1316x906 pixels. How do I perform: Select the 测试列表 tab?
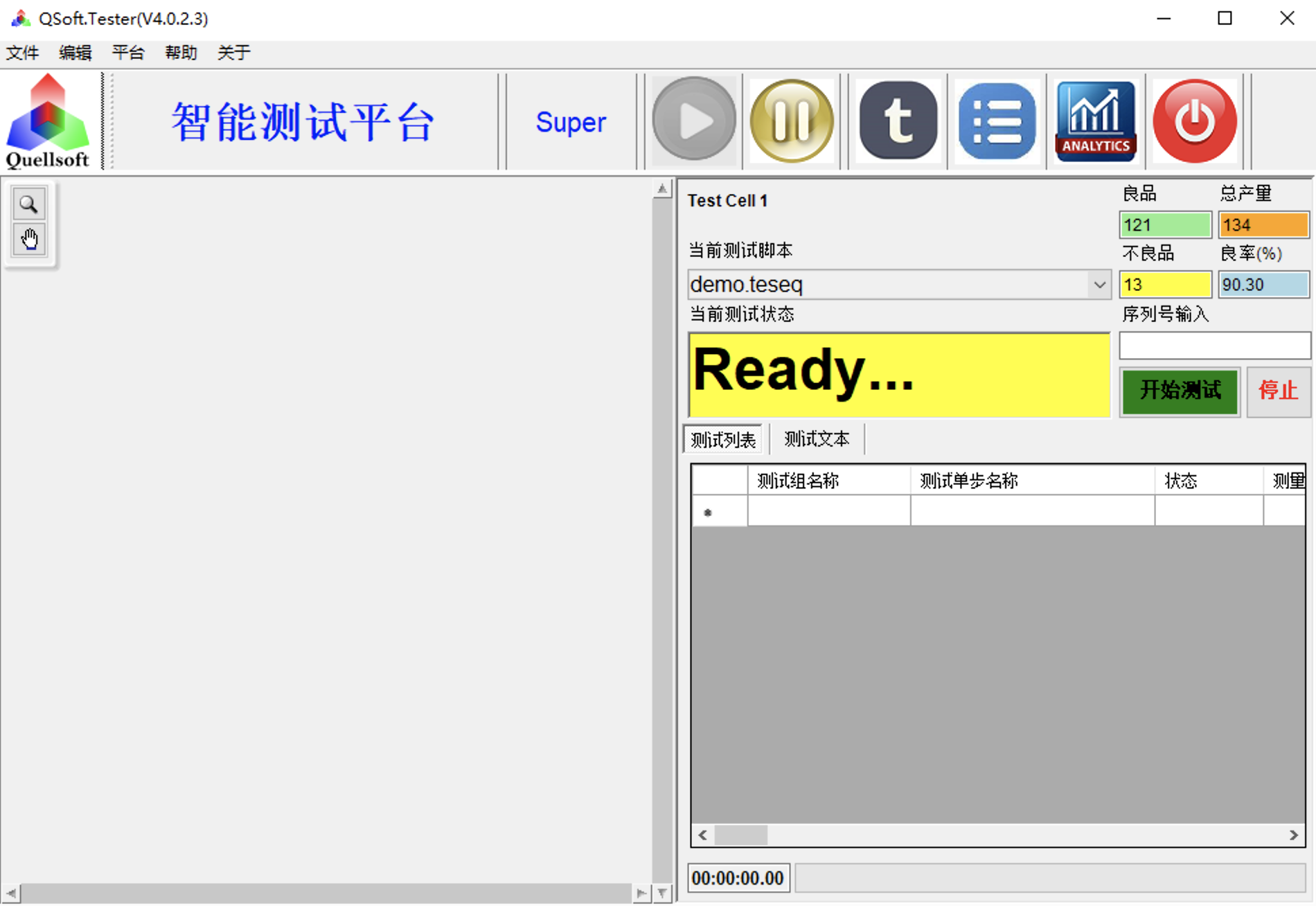click(723, 440)
